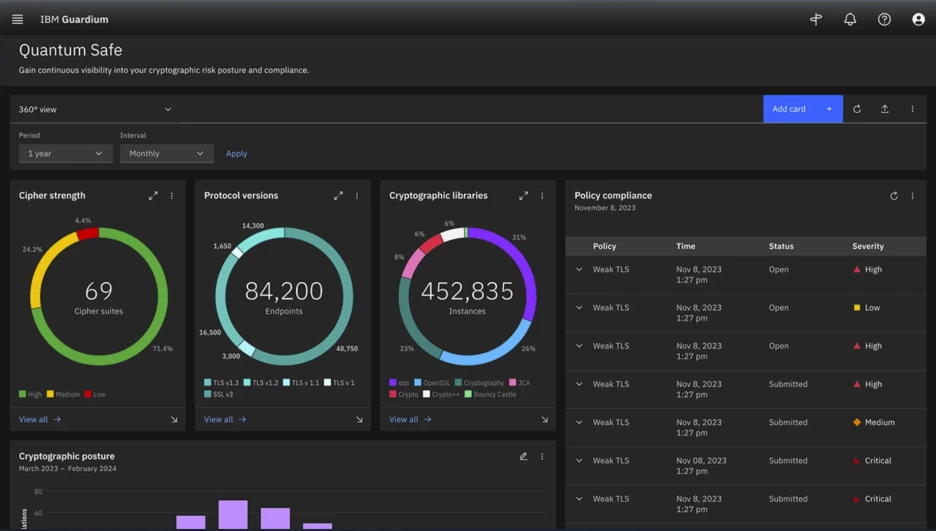Open the Interval dropdown showing Monthly
Screen dimensions: 936x531
pos(167,153)
